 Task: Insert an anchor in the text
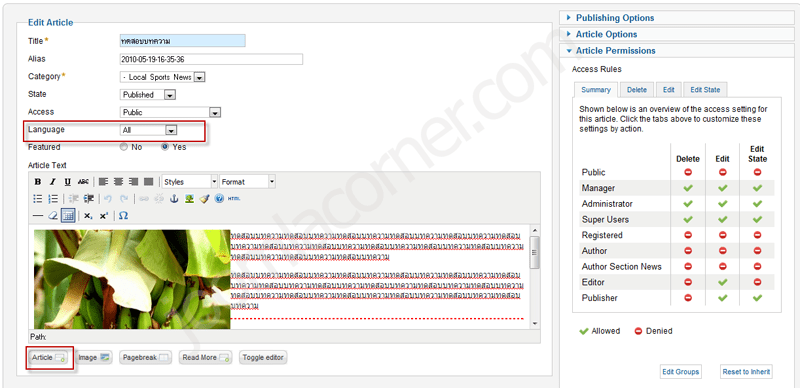[174, 199]
